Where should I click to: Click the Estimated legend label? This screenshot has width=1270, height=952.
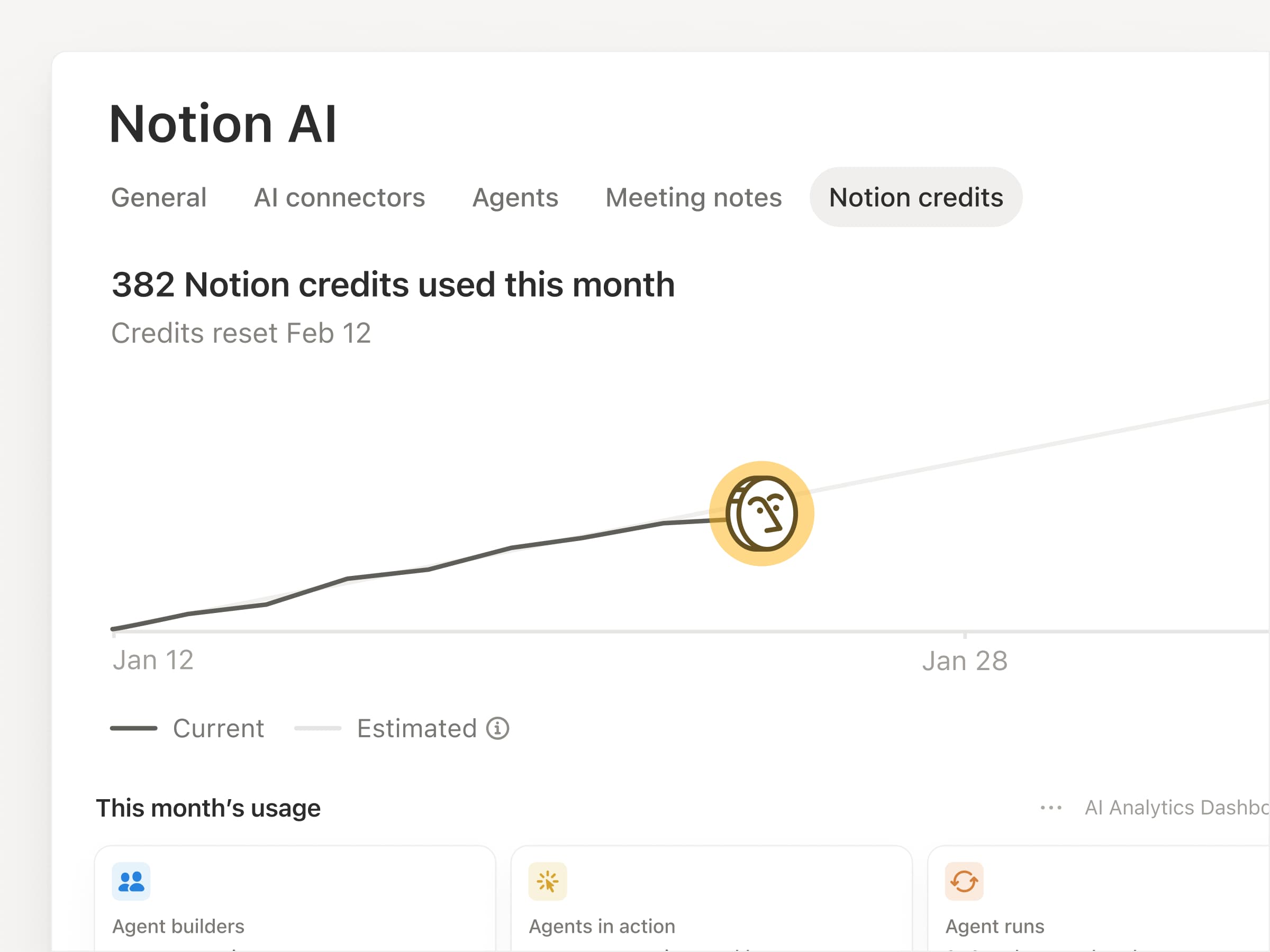(417, 728)
